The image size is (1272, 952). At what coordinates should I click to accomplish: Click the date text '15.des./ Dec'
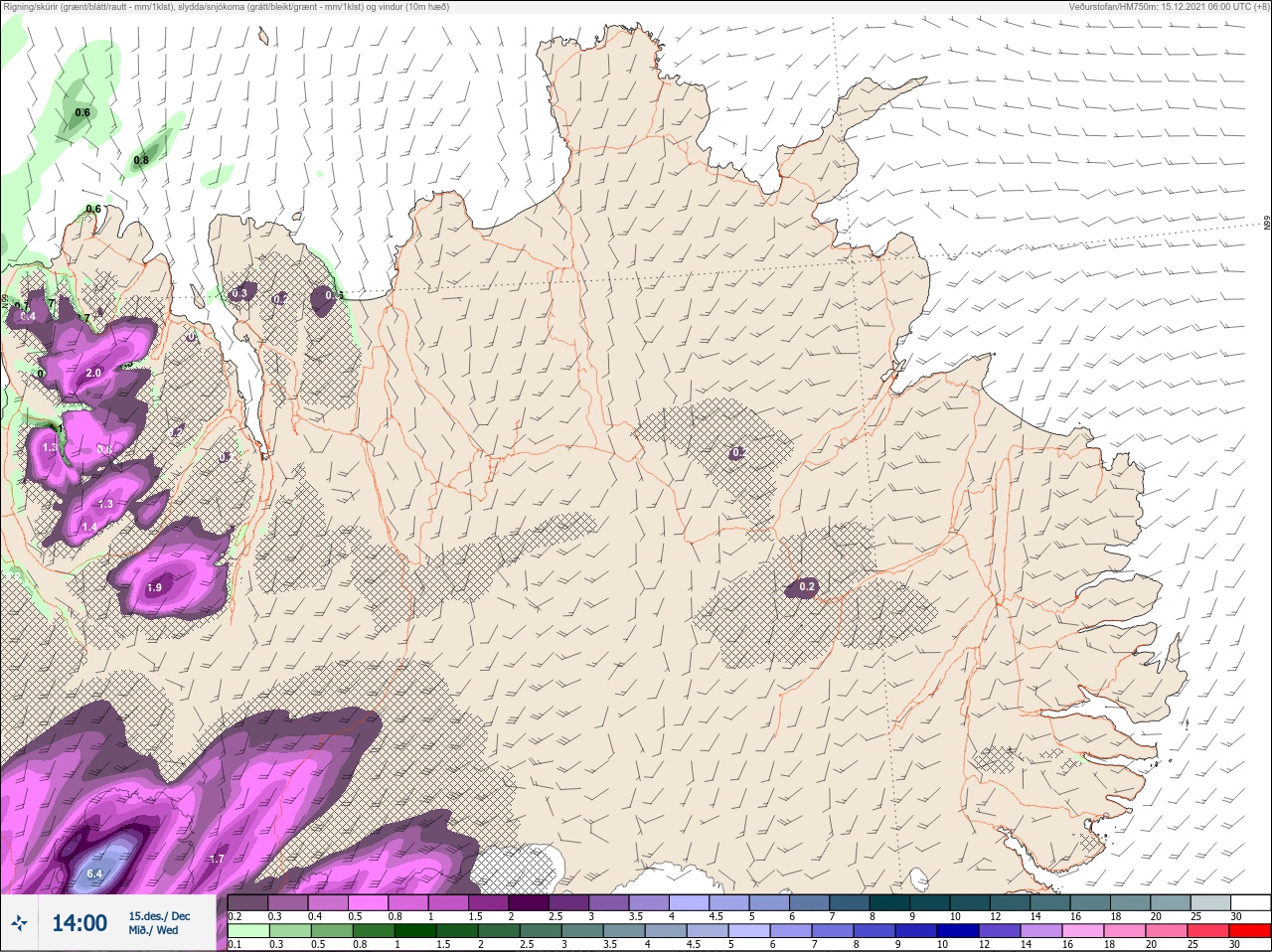tap(159, 916)
